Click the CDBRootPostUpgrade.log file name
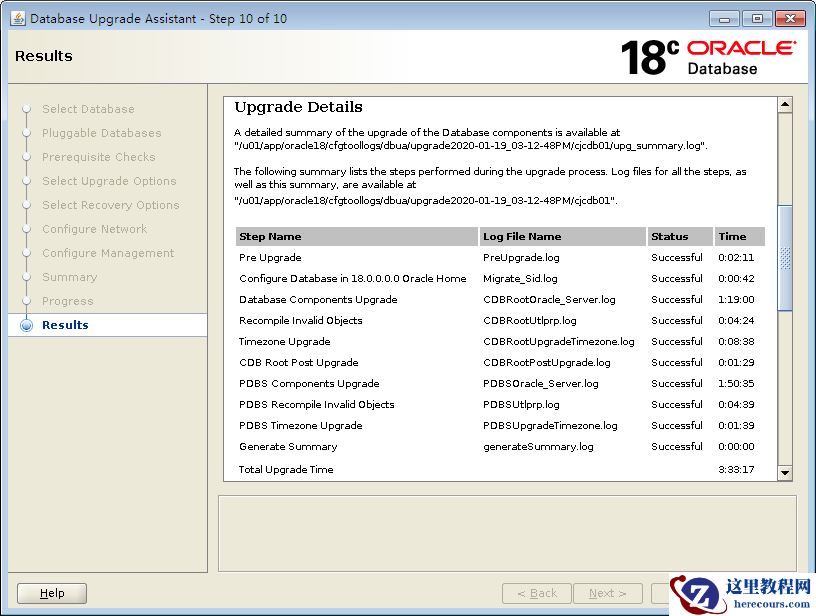This screenshot has height=616, width=816. point(547,363)
